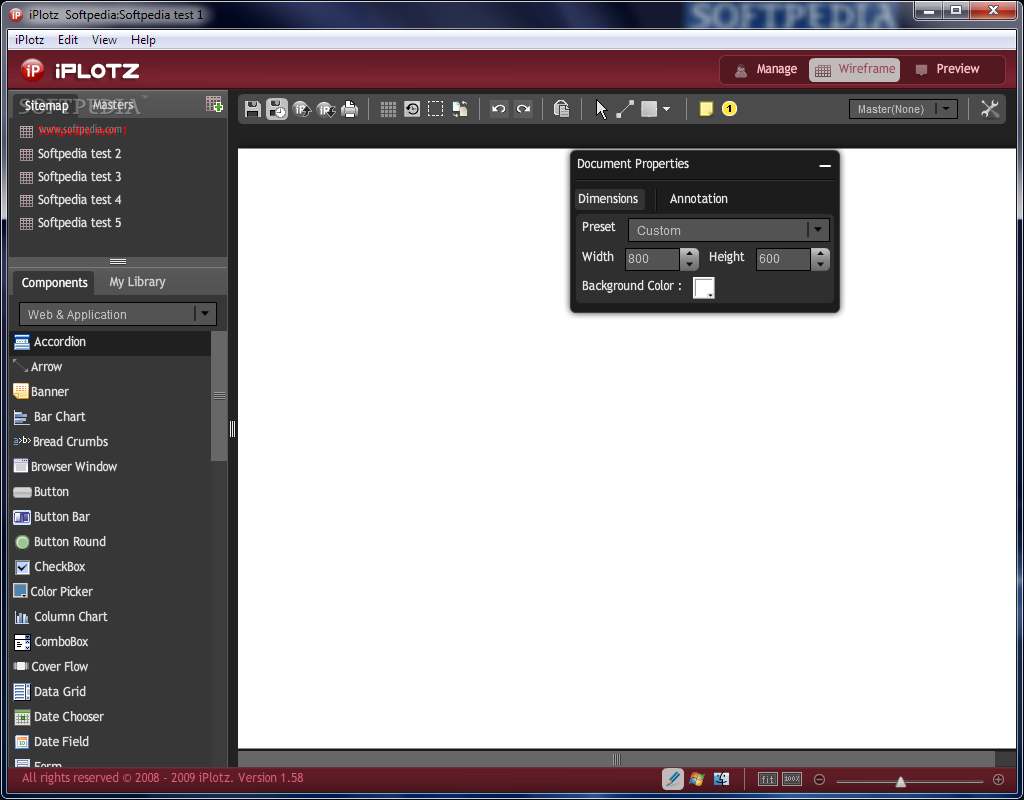Open the iPlotz menu
1024x800 pixels.
pos(29,40)
